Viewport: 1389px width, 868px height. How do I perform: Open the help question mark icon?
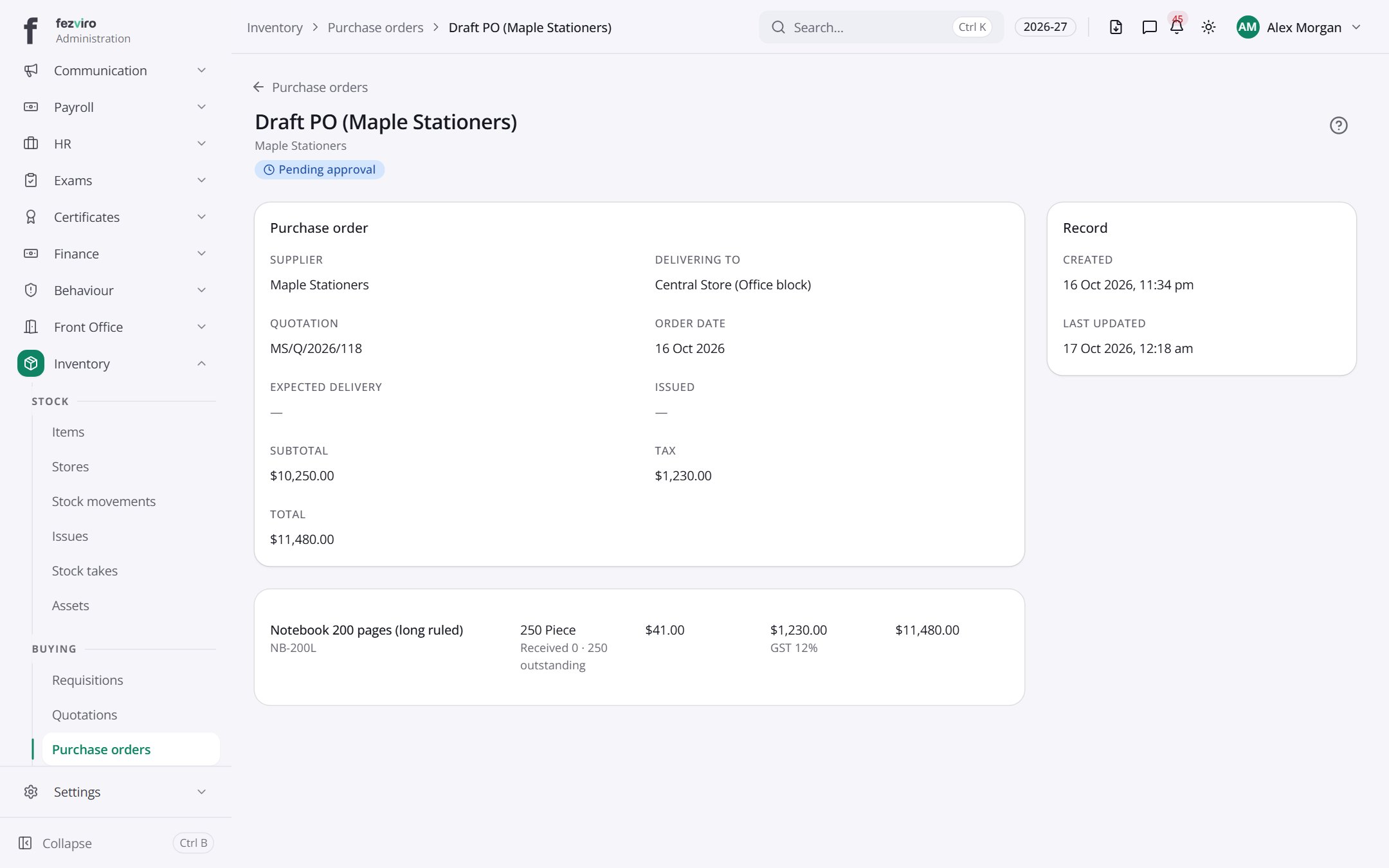pos(1338,125)
